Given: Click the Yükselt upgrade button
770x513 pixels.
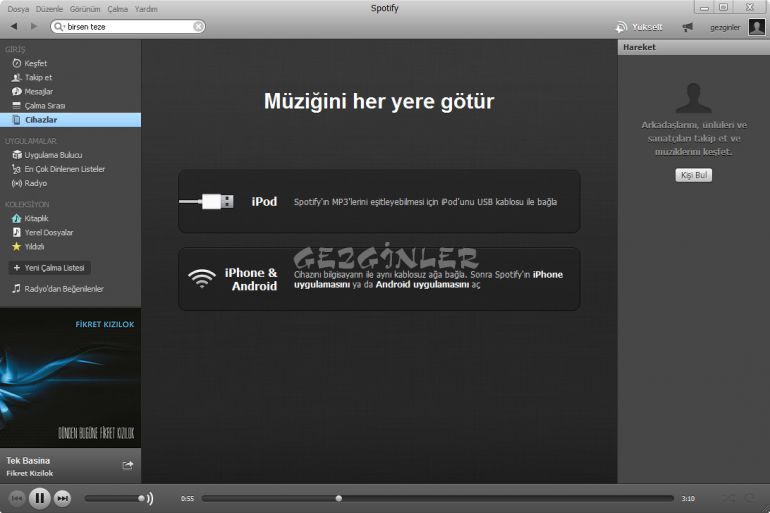Looking at the screenshot, I should click(639, 27).
